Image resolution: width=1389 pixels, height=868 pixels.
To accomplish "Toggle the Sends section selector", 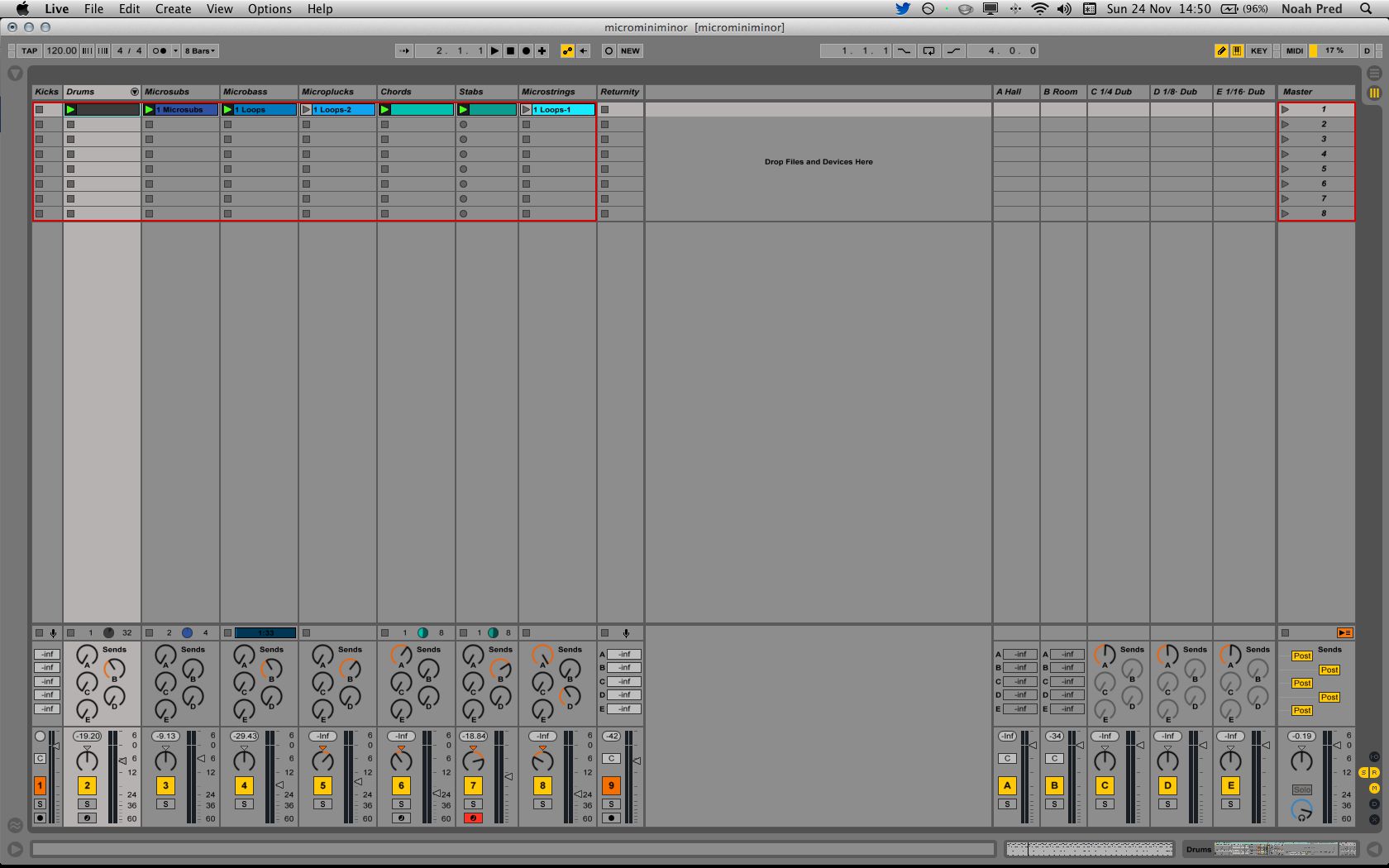I will point(1364,773).
